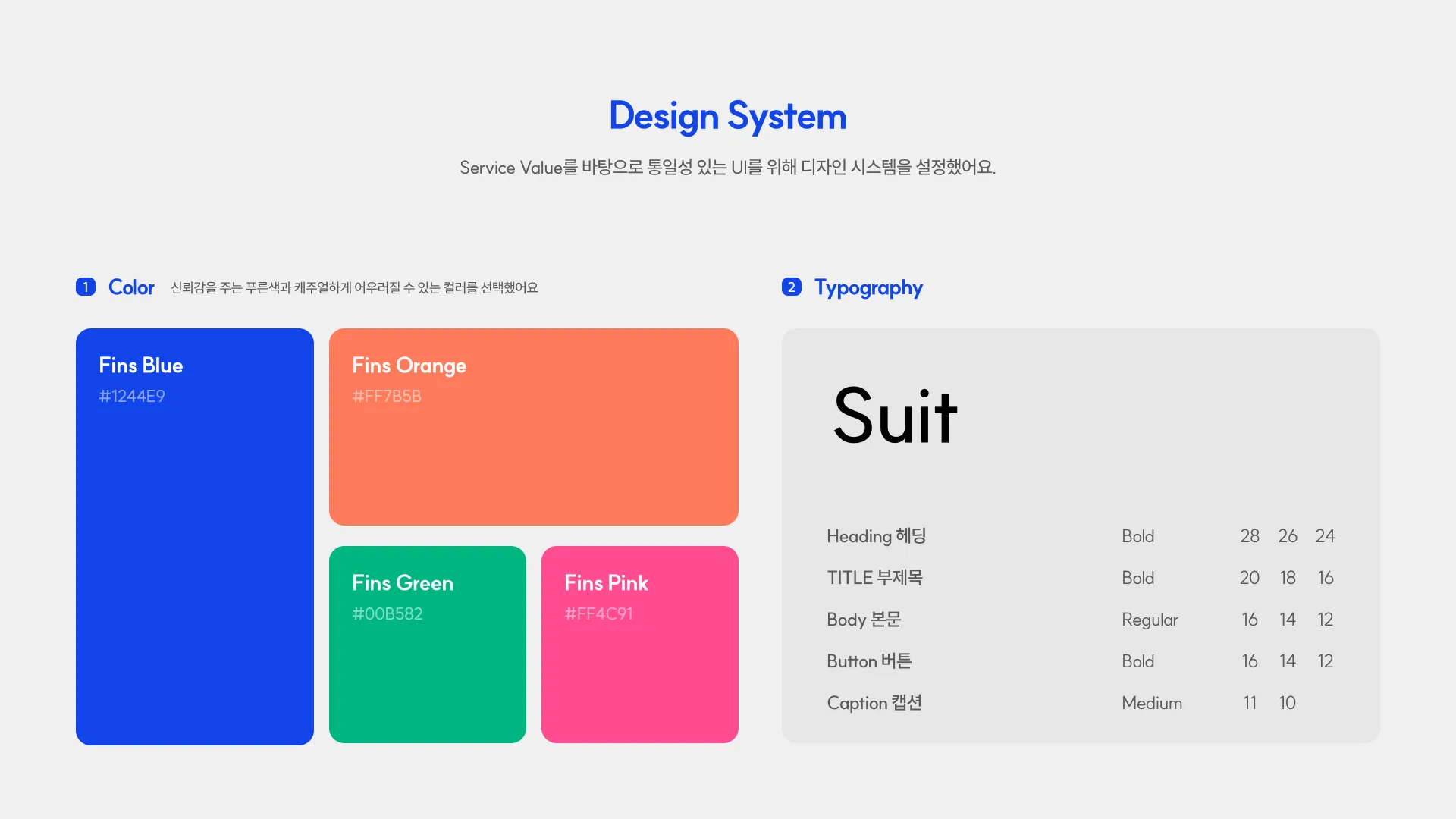Select the Fins Green color card
This screenshot has width=1456, height=819.
click(x=428, y=645)
